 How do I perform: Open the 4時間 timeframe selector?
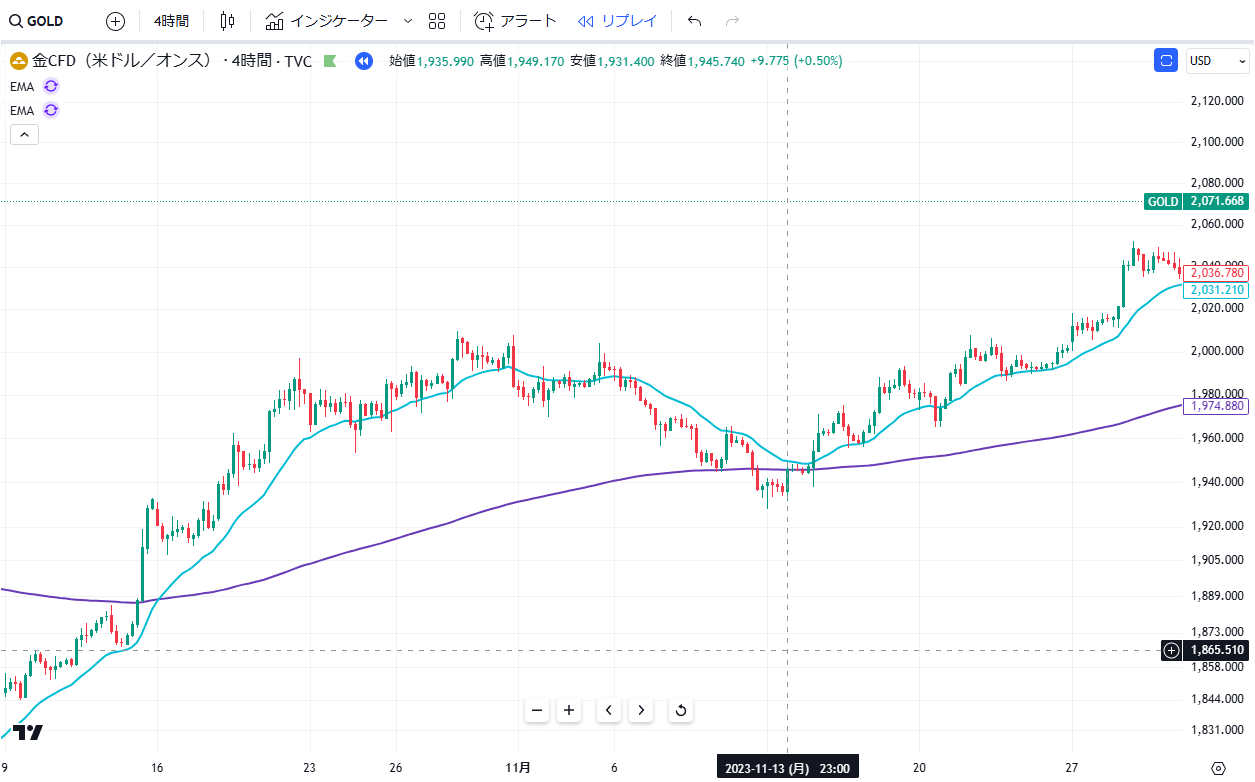click(x=171, y=21)
